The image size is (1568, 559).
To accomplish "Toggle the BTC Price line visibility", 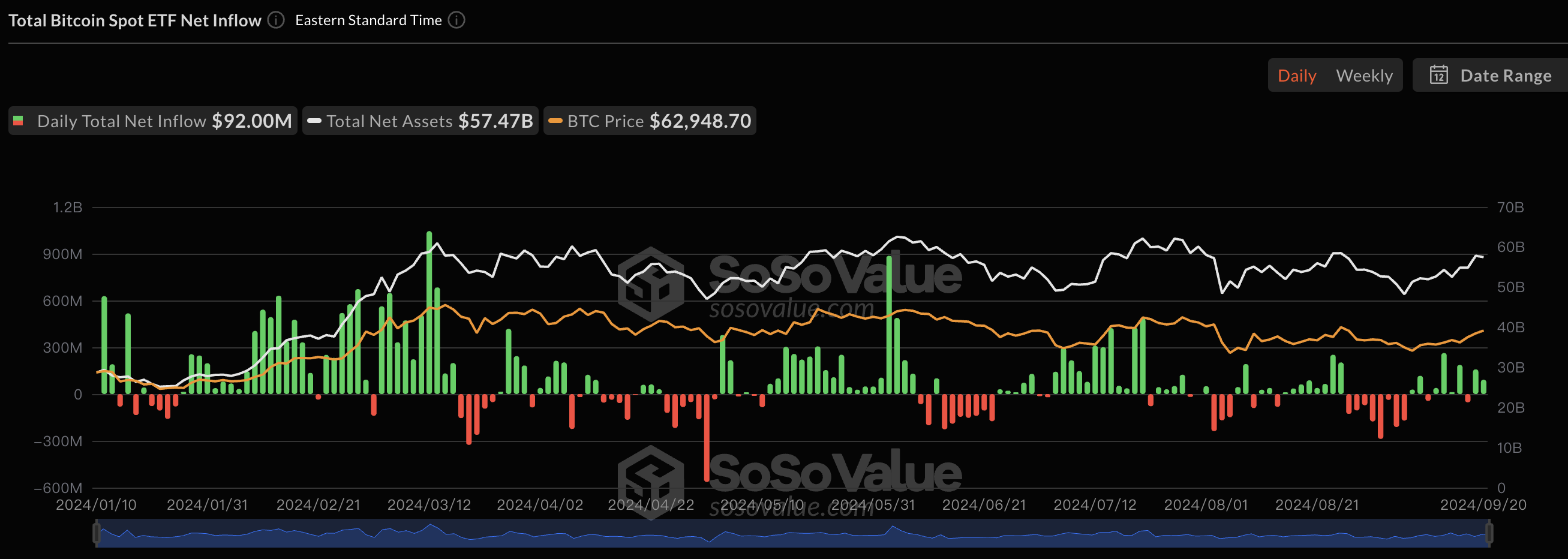I will click(x=650, y=121).
